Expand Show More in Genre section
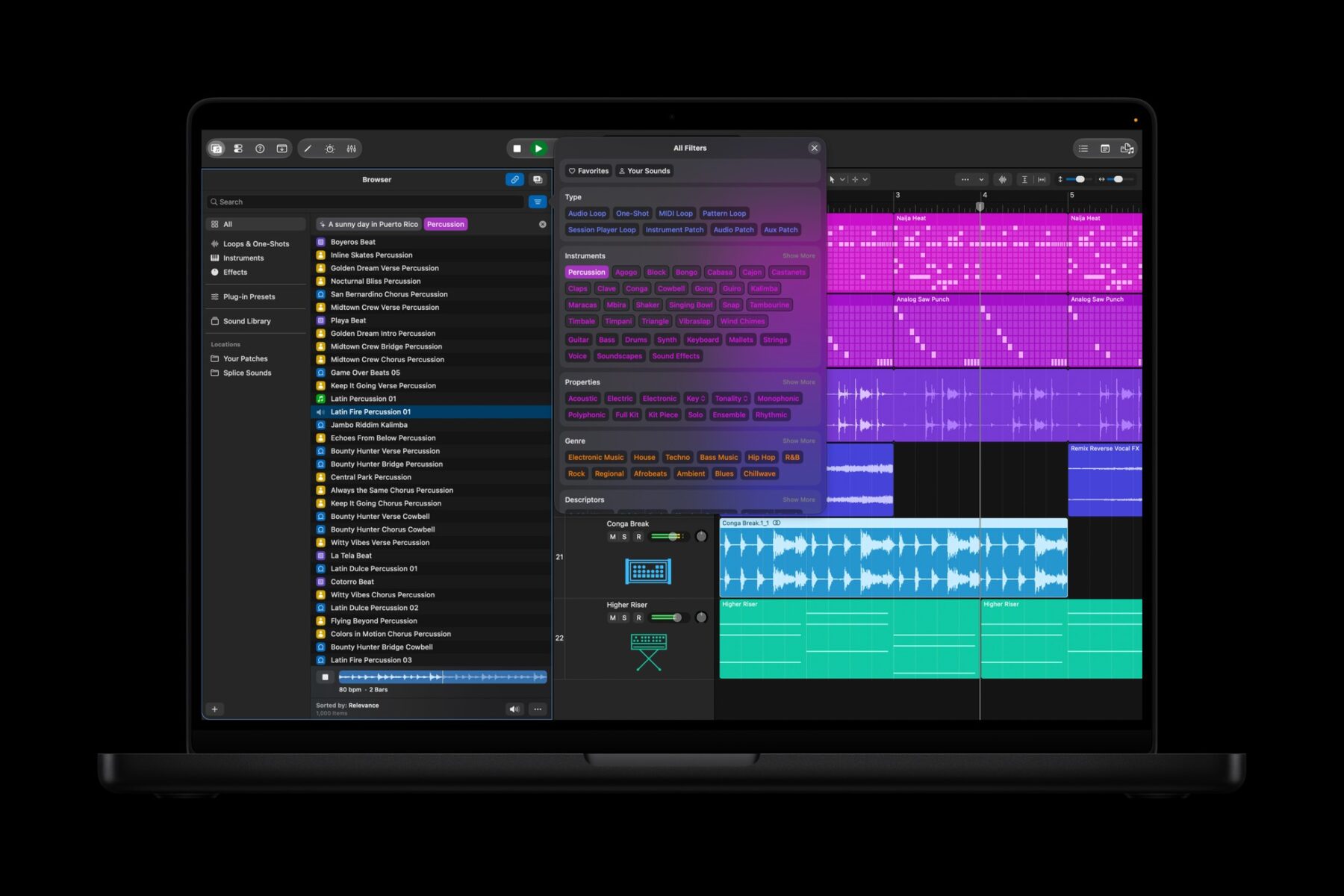Viewport: 1344px width, 896px height. (798, 441)
